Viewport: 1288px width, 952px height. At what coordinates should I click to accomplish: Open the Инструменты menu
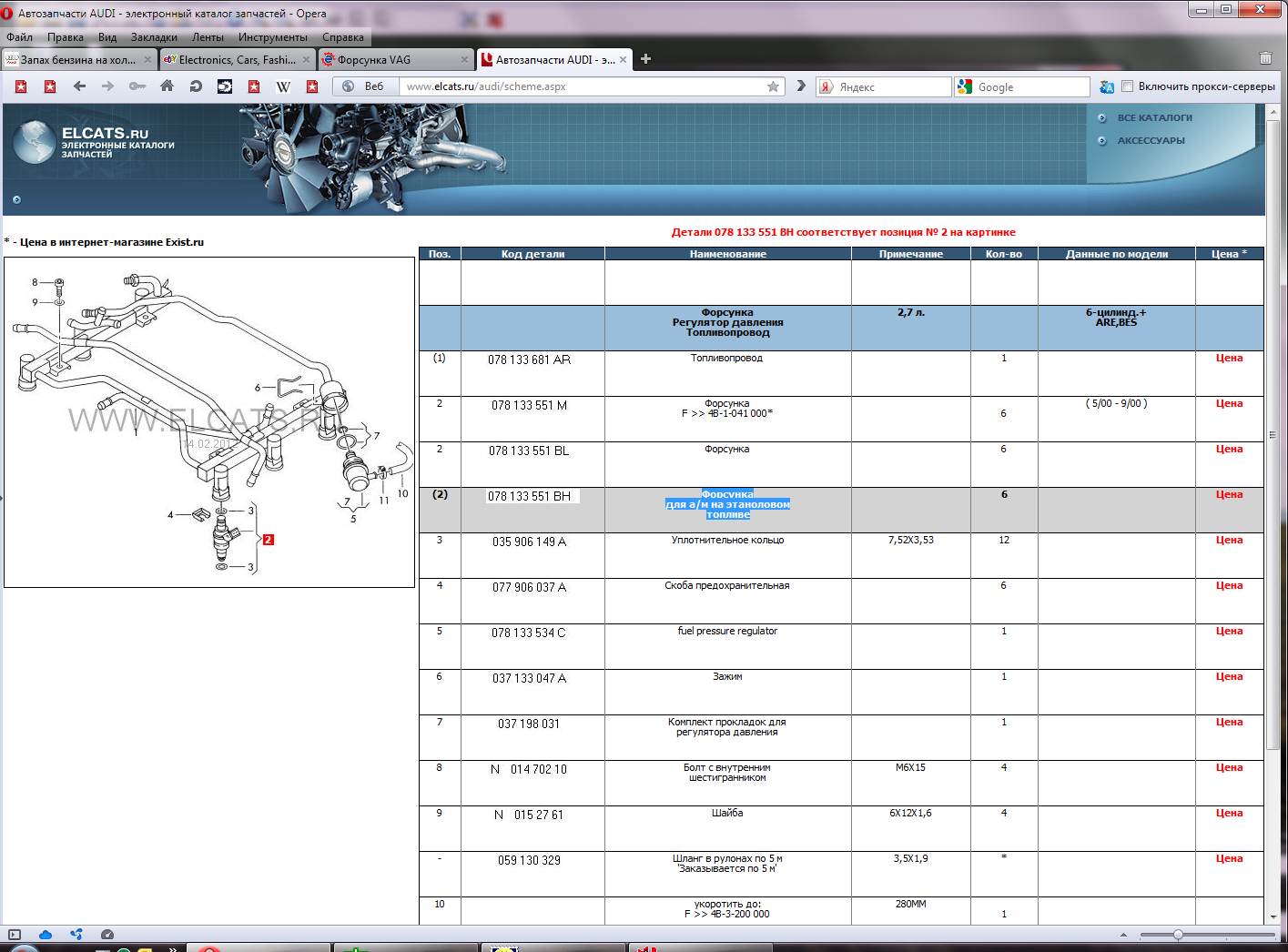(x=273, y=37)
